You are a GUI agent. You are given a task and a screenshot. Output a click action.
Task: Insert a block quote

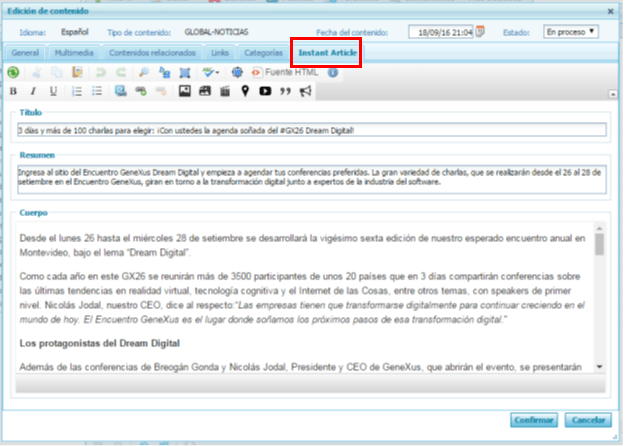[x=285, y=92]
